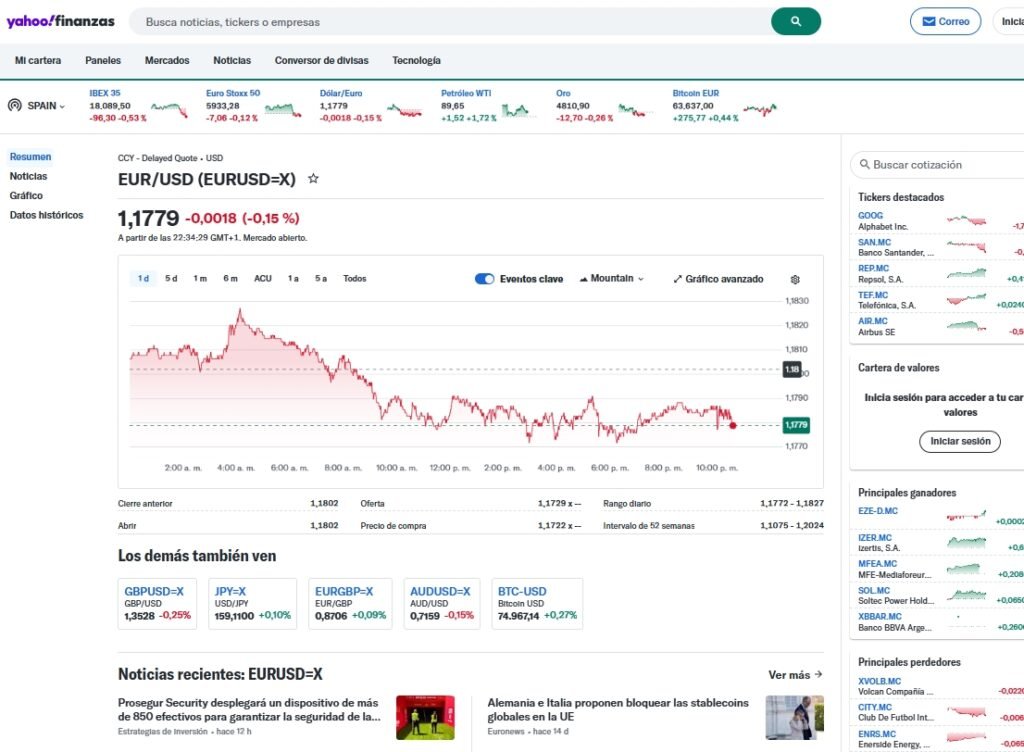Click the Yahoo Finanzas logo

click(x=60, y=22)
